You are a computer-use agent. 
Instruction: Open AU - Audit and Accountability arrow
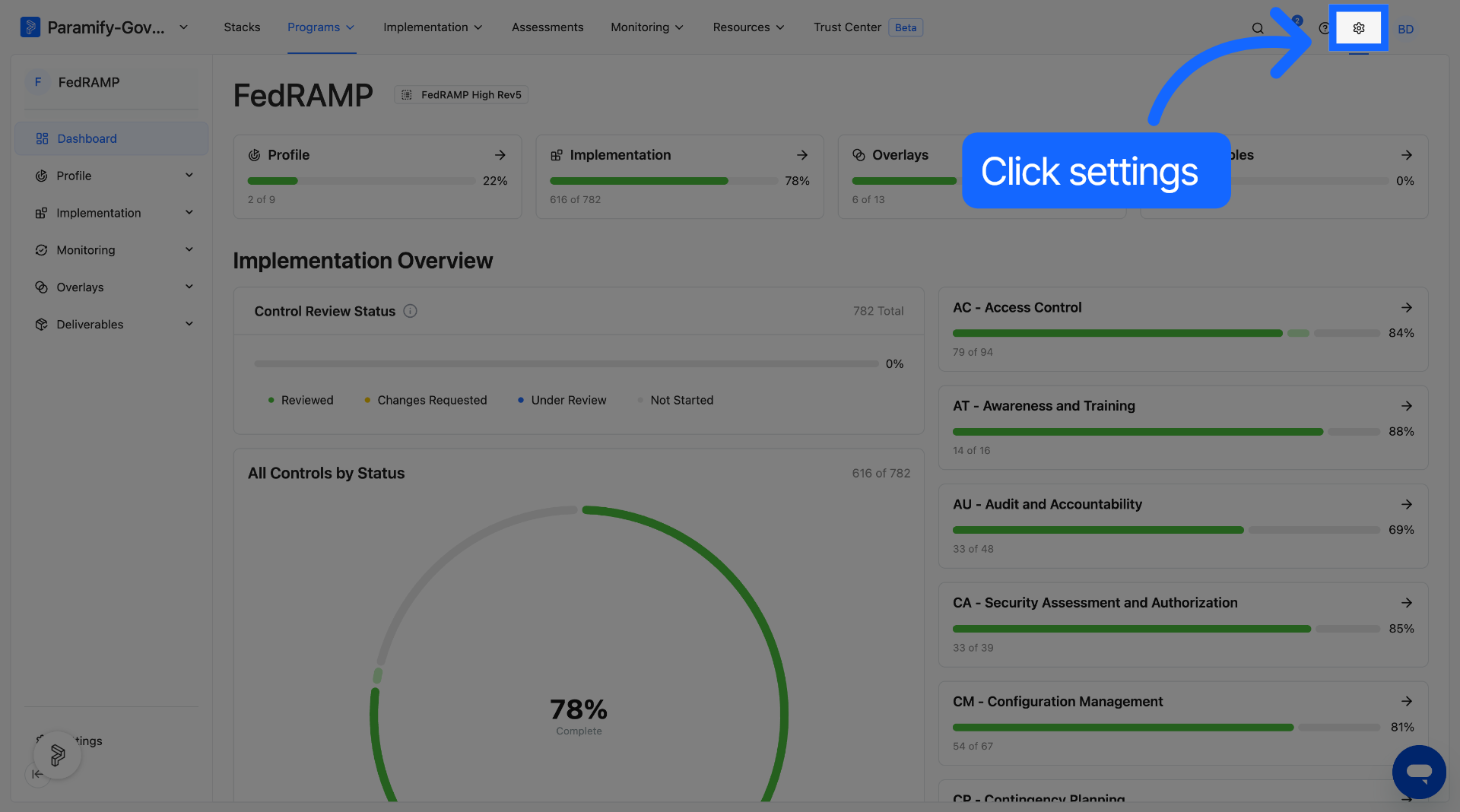pos(1406,505)
